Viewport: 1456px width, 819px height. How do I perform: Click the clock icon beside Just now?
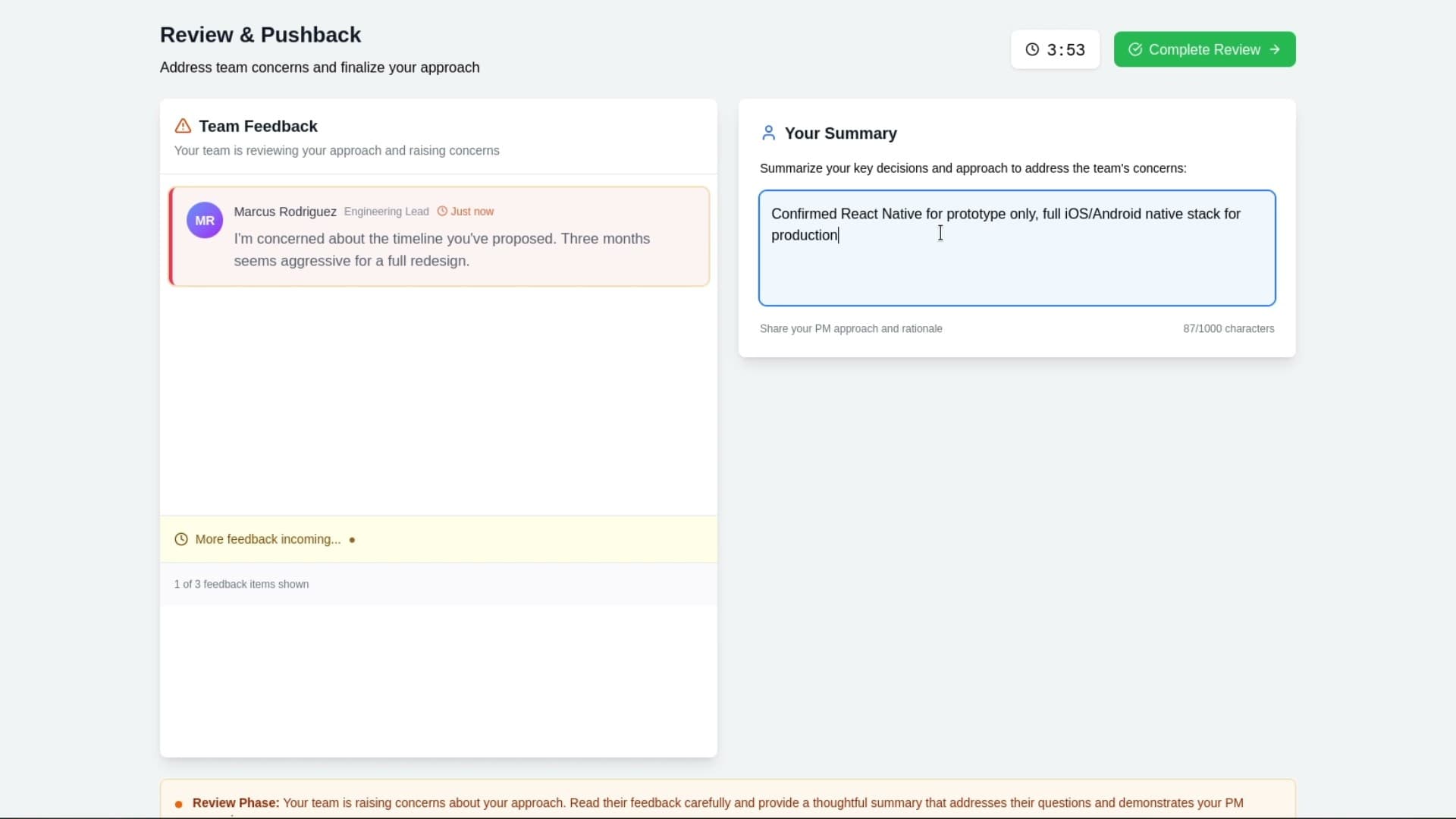tap(444, 212)
